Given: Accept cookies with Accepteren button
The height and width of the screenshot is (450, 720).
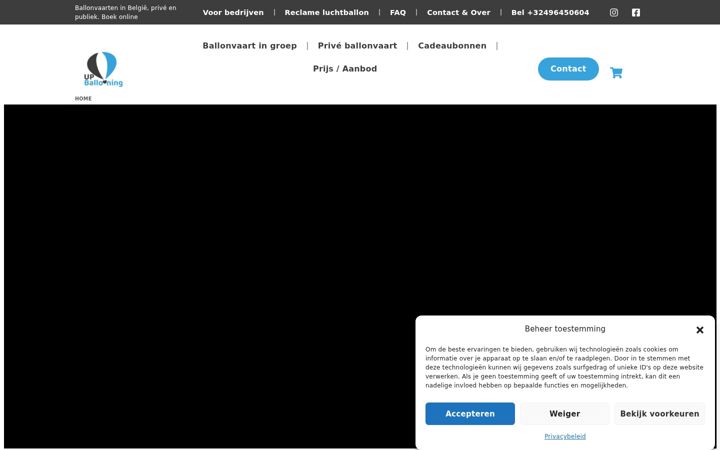Looking at the screenshot, I should tap(470, 414).
